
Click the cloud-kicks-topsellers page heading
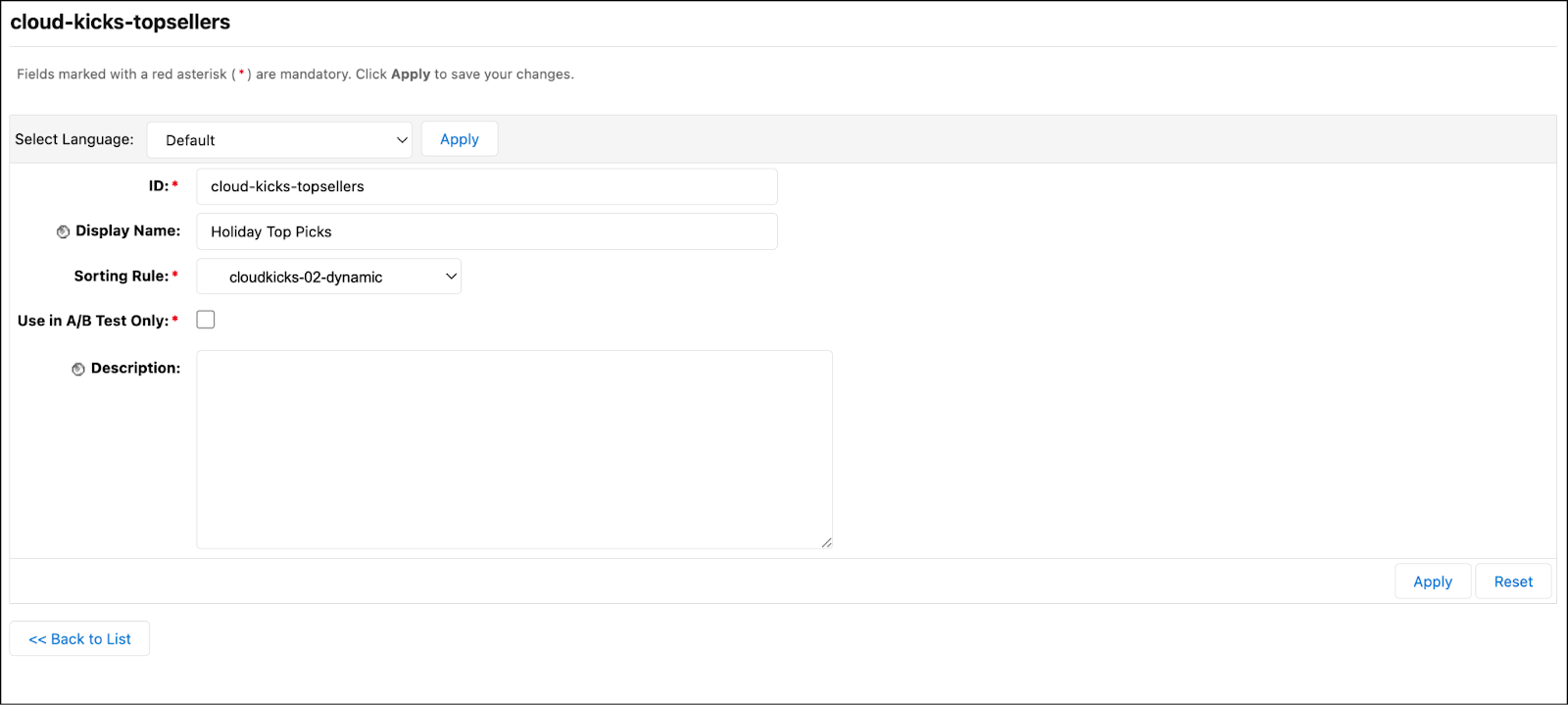click(x=121, y=22)
